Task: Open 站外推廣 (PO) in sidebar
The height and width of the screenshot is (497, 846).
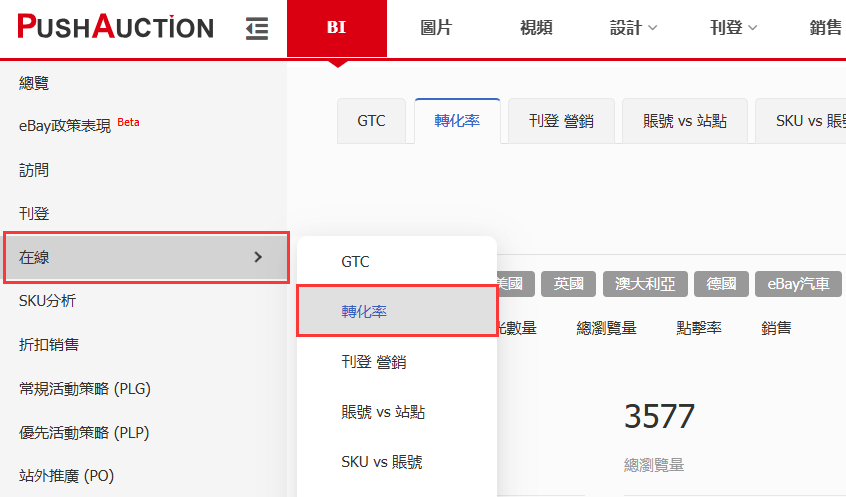Action: tap(67, 476)
